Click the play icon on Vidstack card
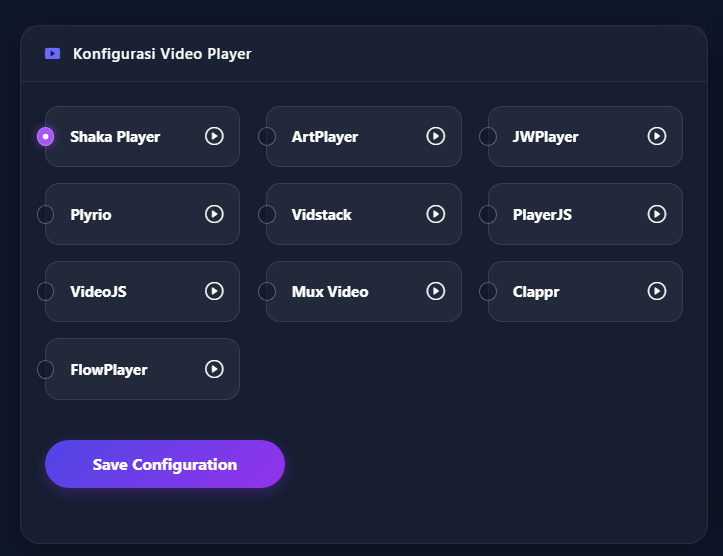The width and height of the screenshot is (723, 556). click(x=436, y=214)
